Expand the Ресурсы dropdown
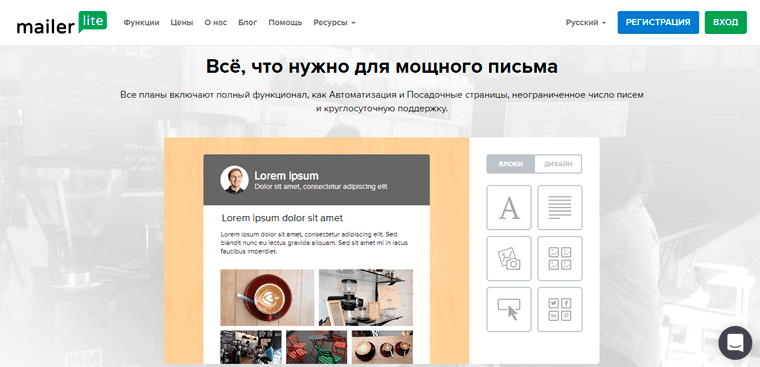The width and height of the screenshot is (760, 367). tap(334, 22)
